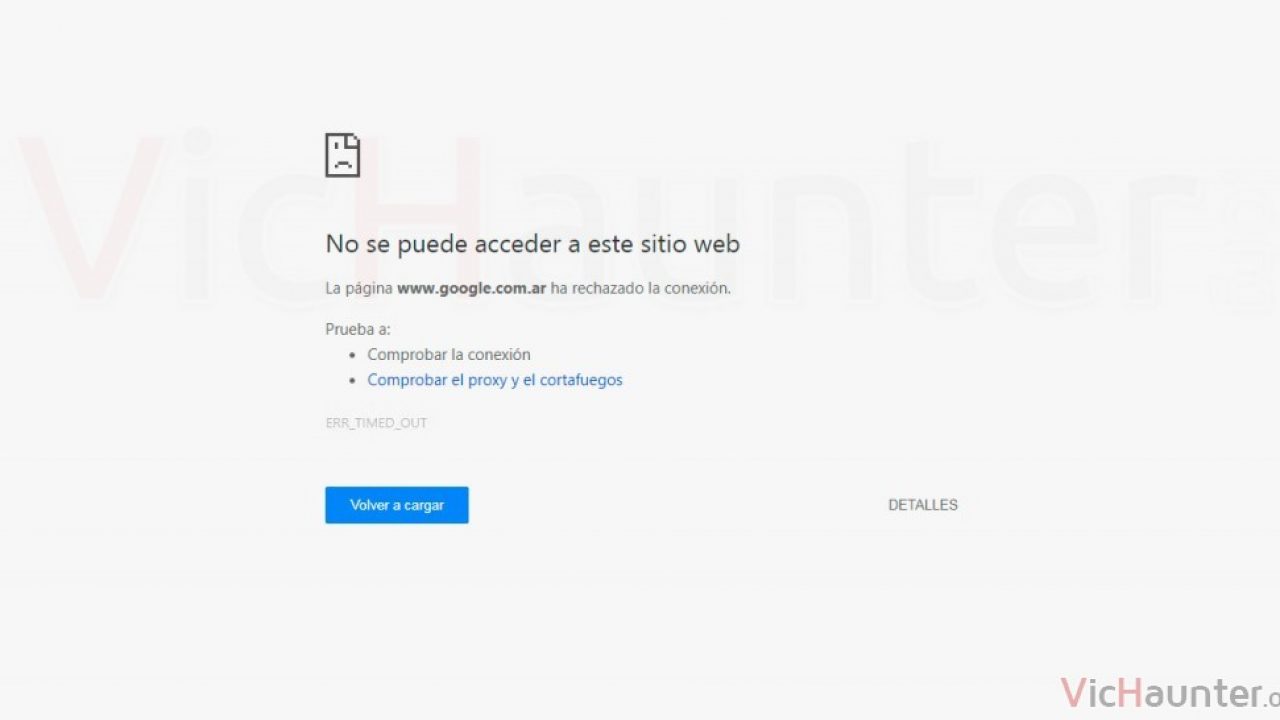Open the Comprobar el proxy y el cortafuegos link

(495, 380)
